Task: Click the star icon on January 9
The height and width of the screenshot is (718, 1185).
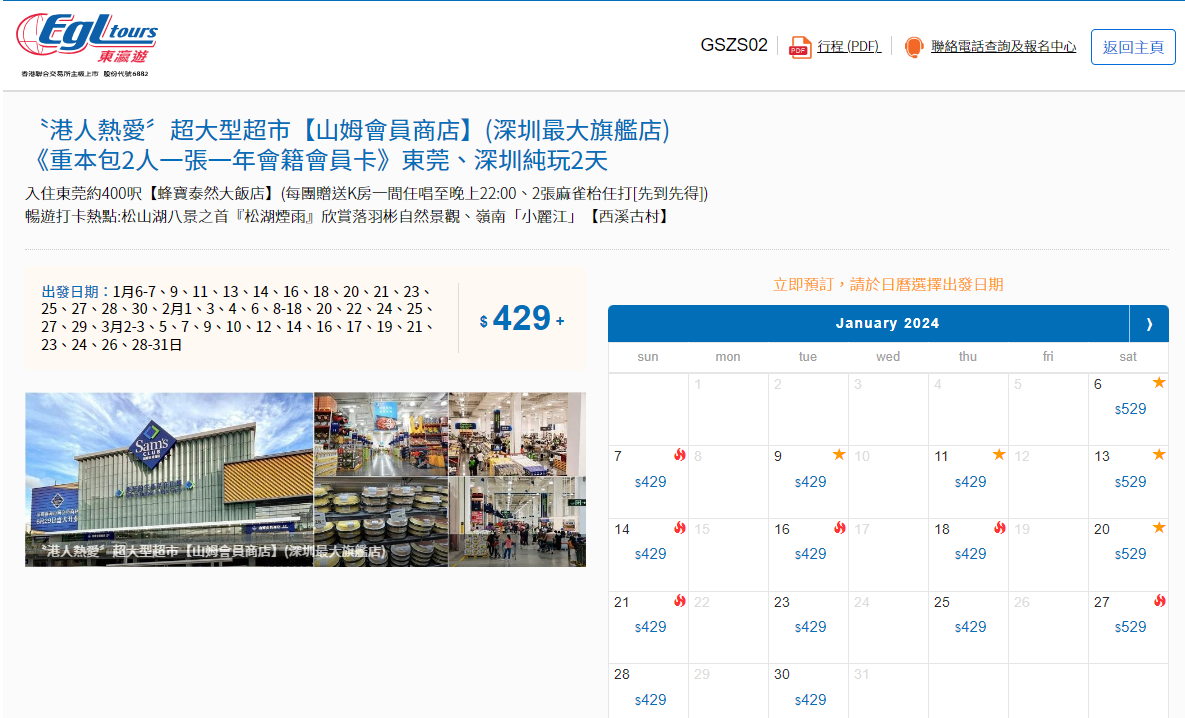Action: click(x=839, y=454)
